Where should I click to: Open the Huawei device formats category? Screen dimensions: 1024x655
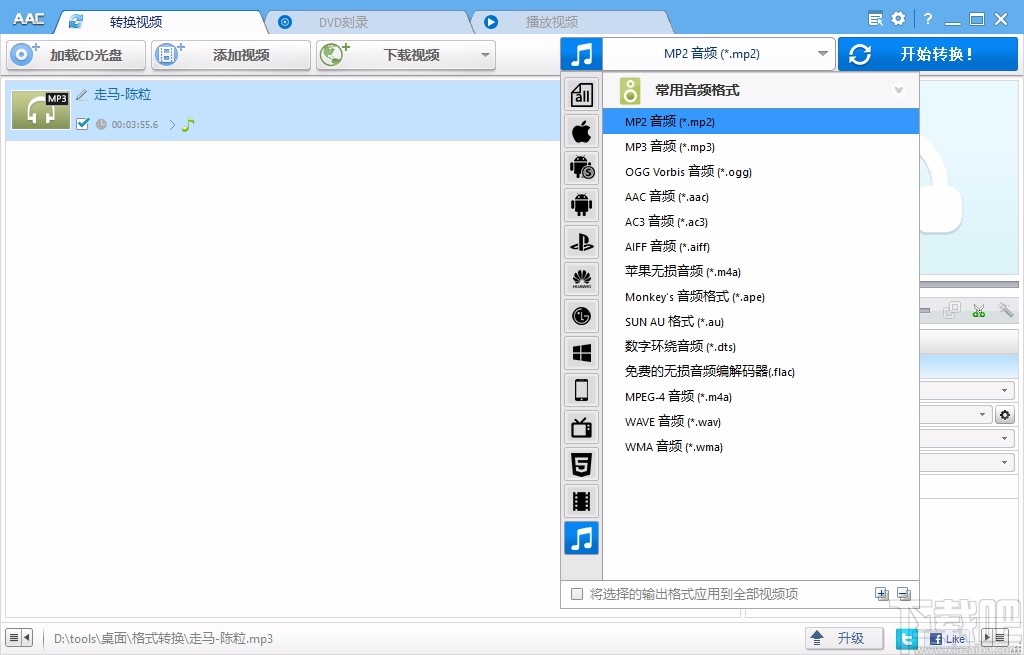tap(581, 278)
